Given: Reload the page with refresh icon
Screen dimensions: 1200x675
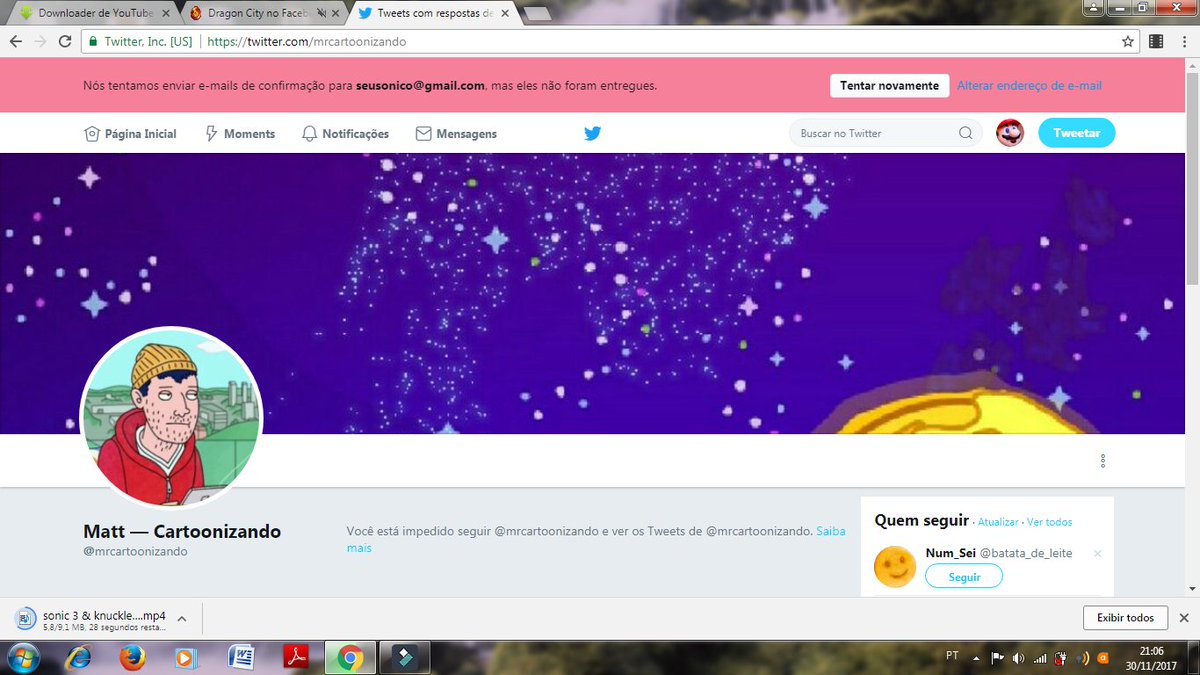Looking at the screenshot, I should (65, 42).
